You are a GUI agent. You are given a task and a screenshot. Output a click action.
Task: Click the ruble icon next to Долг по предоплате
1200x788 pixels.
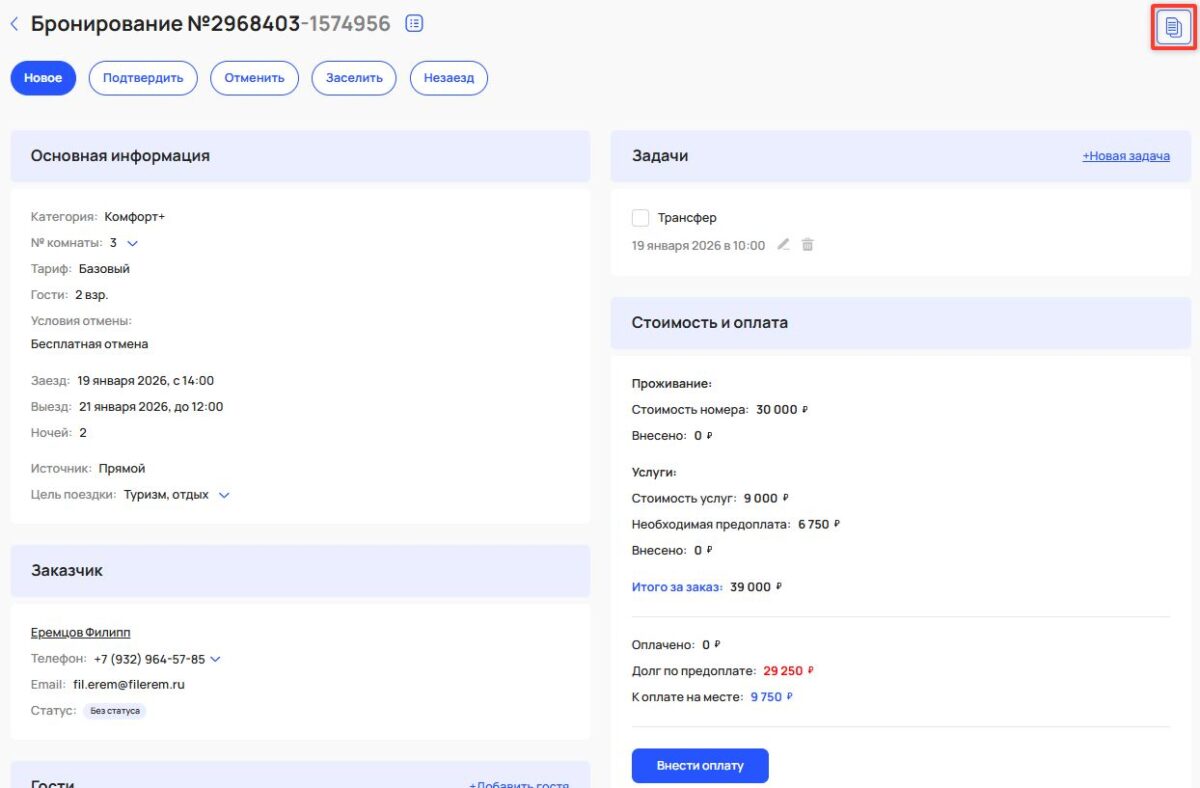click(x=811, y=670)
